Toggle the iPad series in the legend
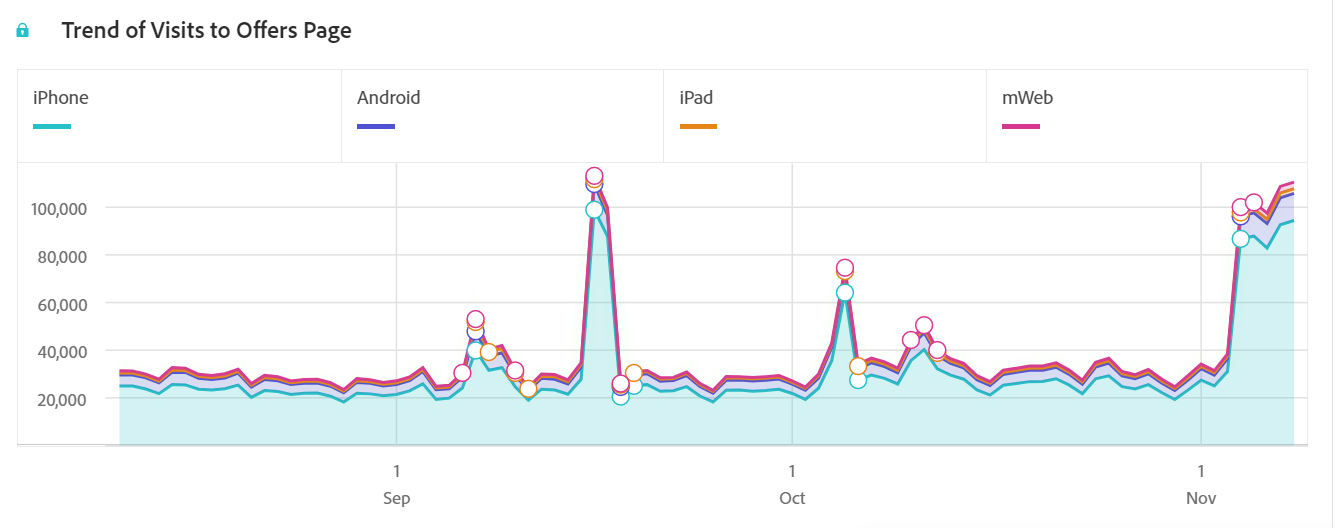Image resolution: width=1335 pixels, height=528 pixels. pos(696,98)
